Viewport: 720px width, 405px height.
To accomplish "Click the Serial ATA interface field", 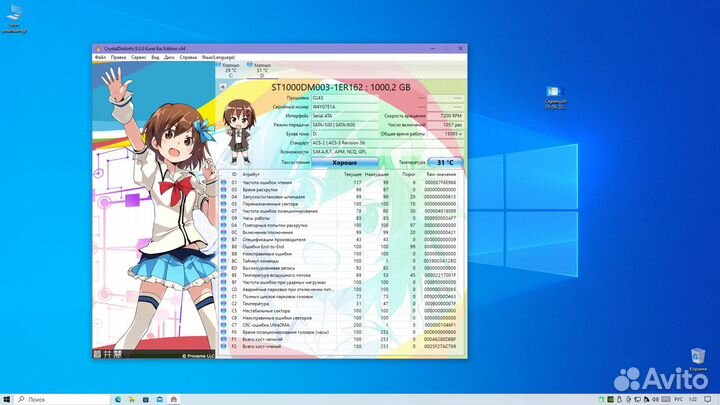I will pos(345,116).
